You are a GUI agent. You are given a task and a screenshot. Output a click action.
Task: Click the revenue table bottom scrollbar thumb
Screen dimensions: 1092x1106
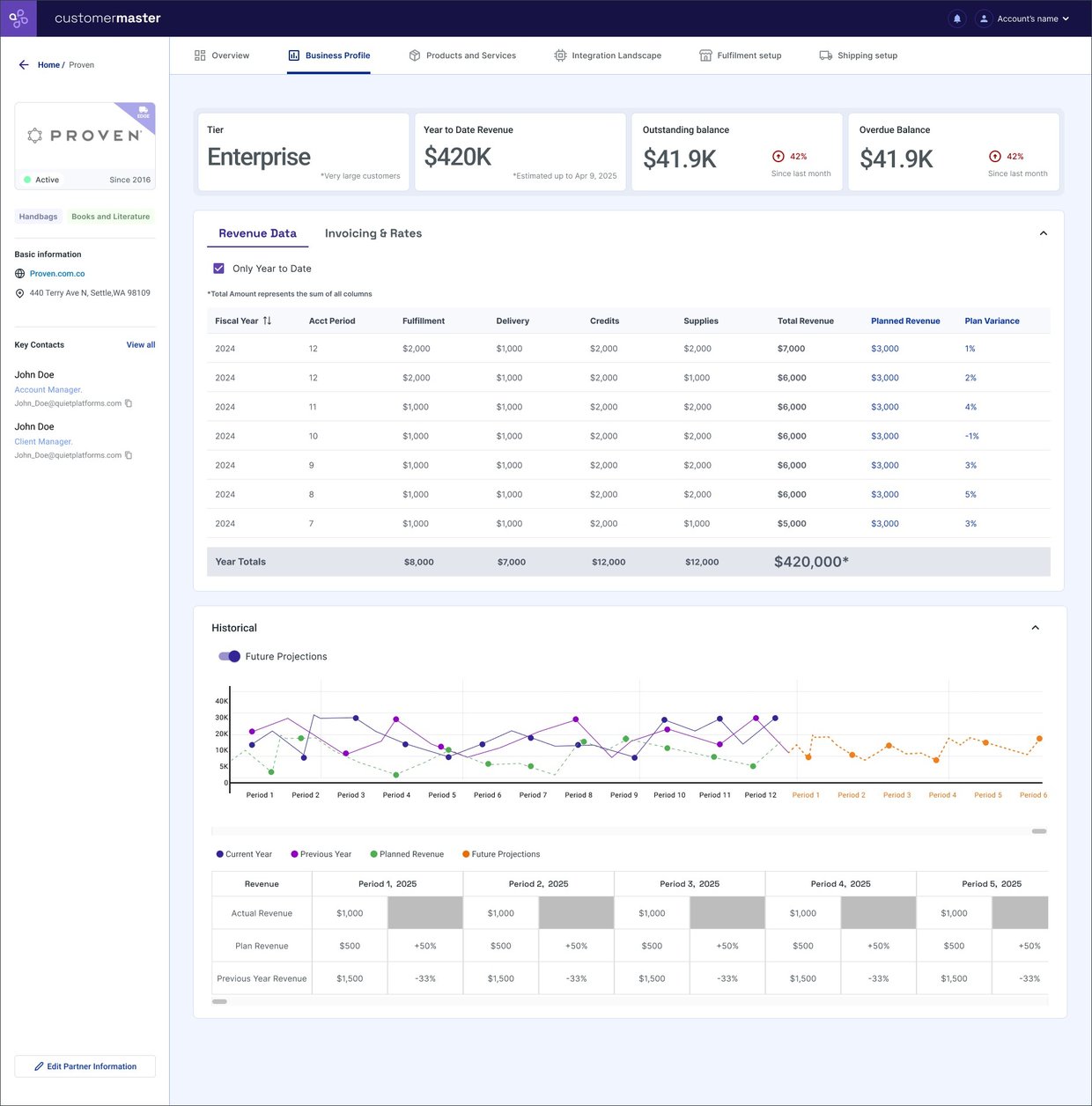219,1001
